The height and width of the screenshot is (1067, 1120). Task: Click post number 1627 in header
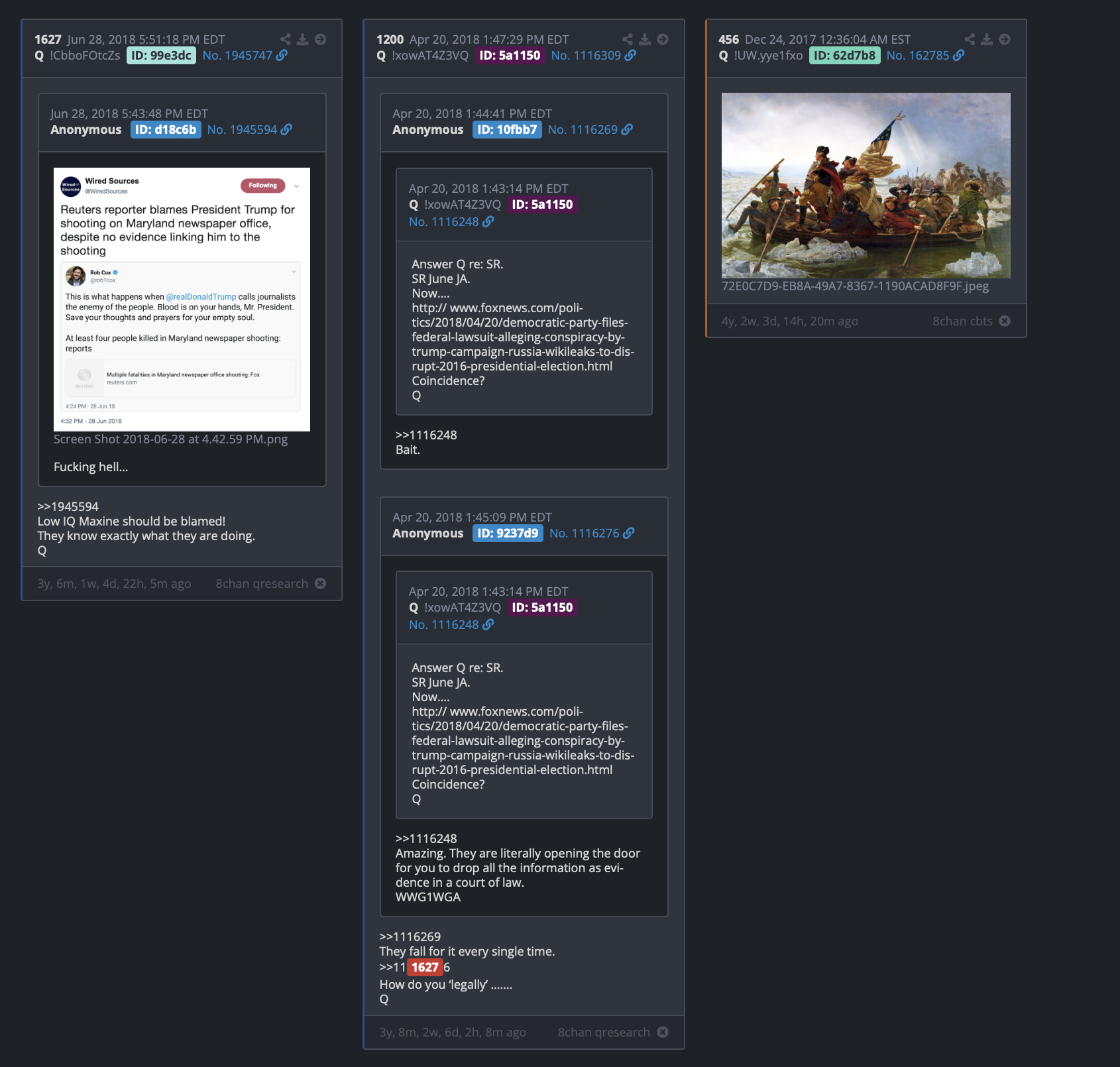click(48, 39)
